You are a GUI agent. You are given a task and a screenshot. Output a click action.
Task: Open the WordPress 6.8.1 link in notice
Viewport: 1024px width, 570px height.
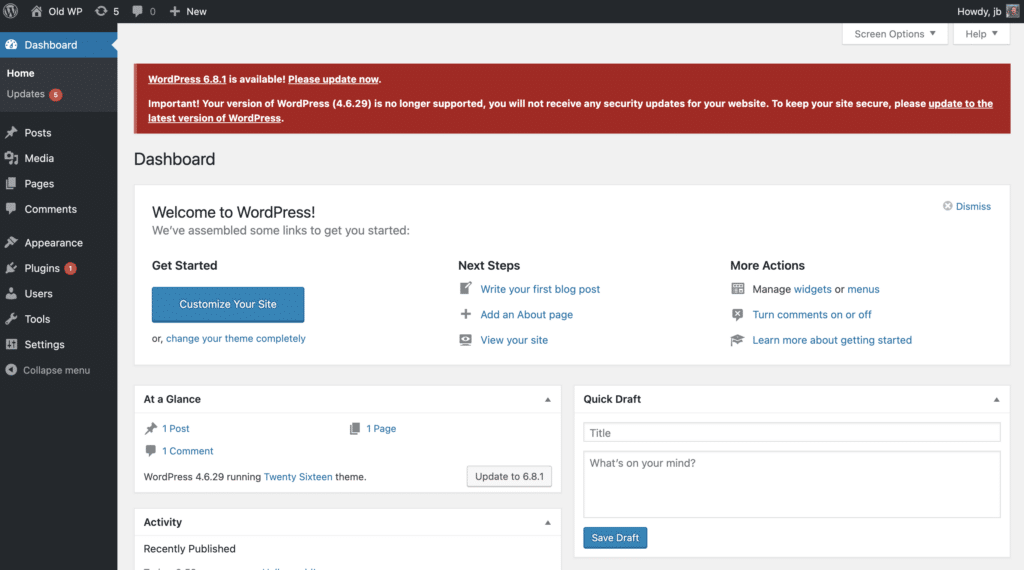click(187, 79)
